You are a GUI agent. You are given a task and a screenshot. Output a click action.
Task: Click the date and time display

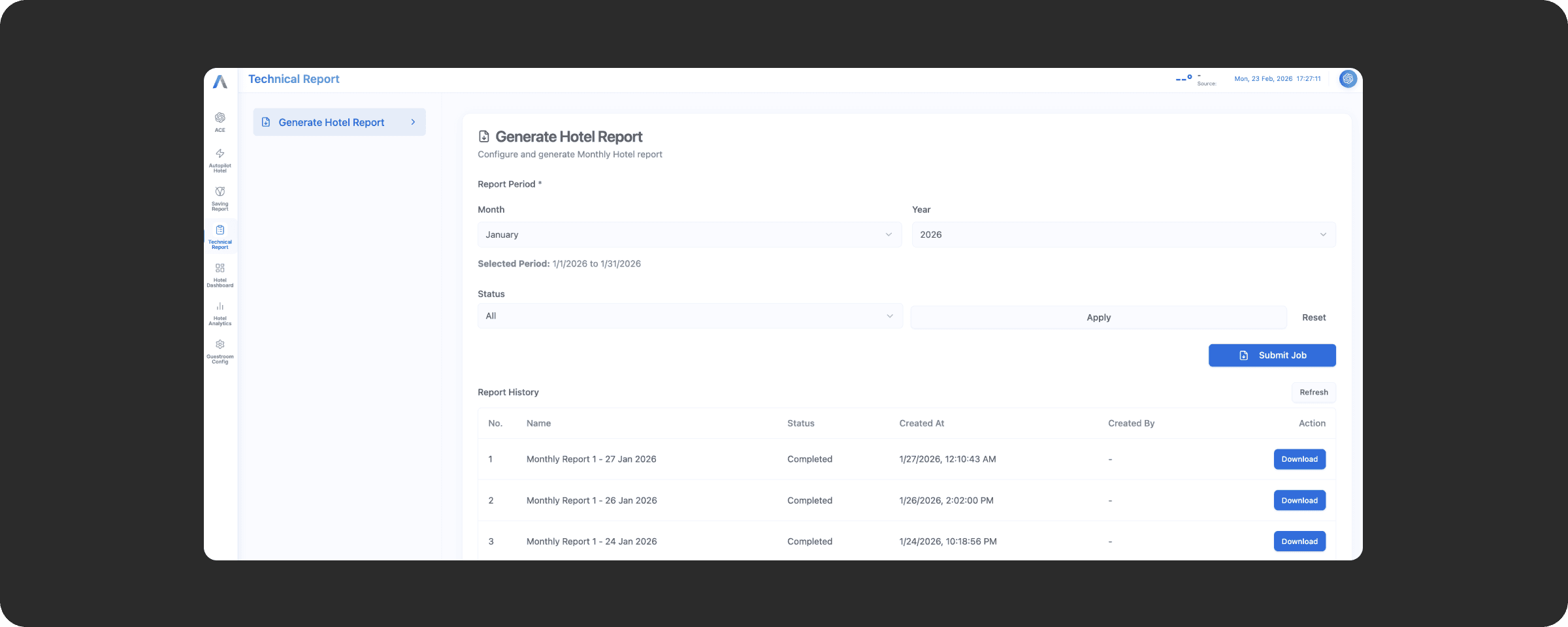point(1277,79)
